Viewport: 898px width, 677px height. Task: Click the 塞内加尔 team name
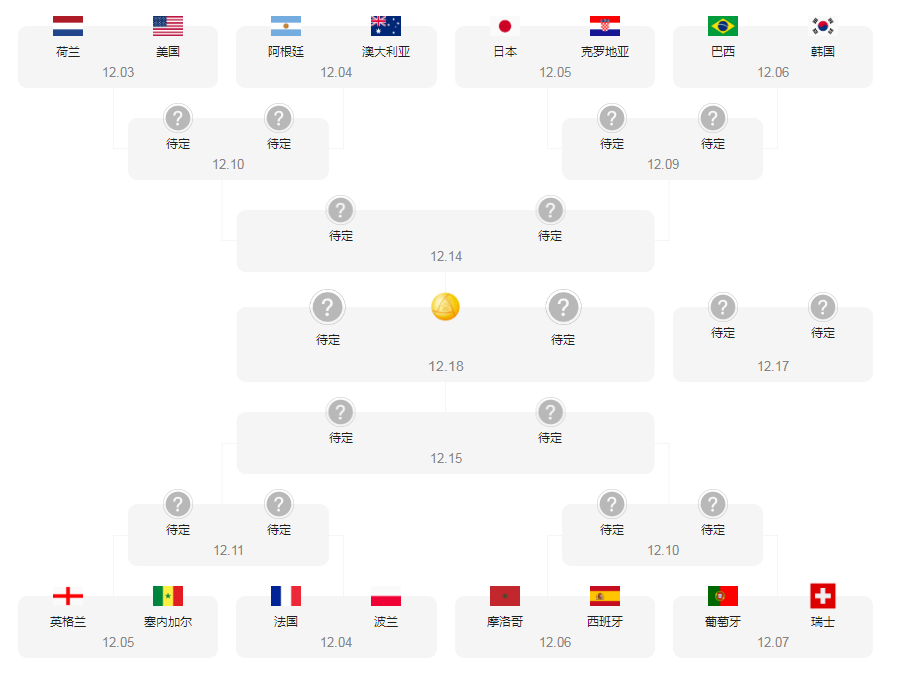168,621
